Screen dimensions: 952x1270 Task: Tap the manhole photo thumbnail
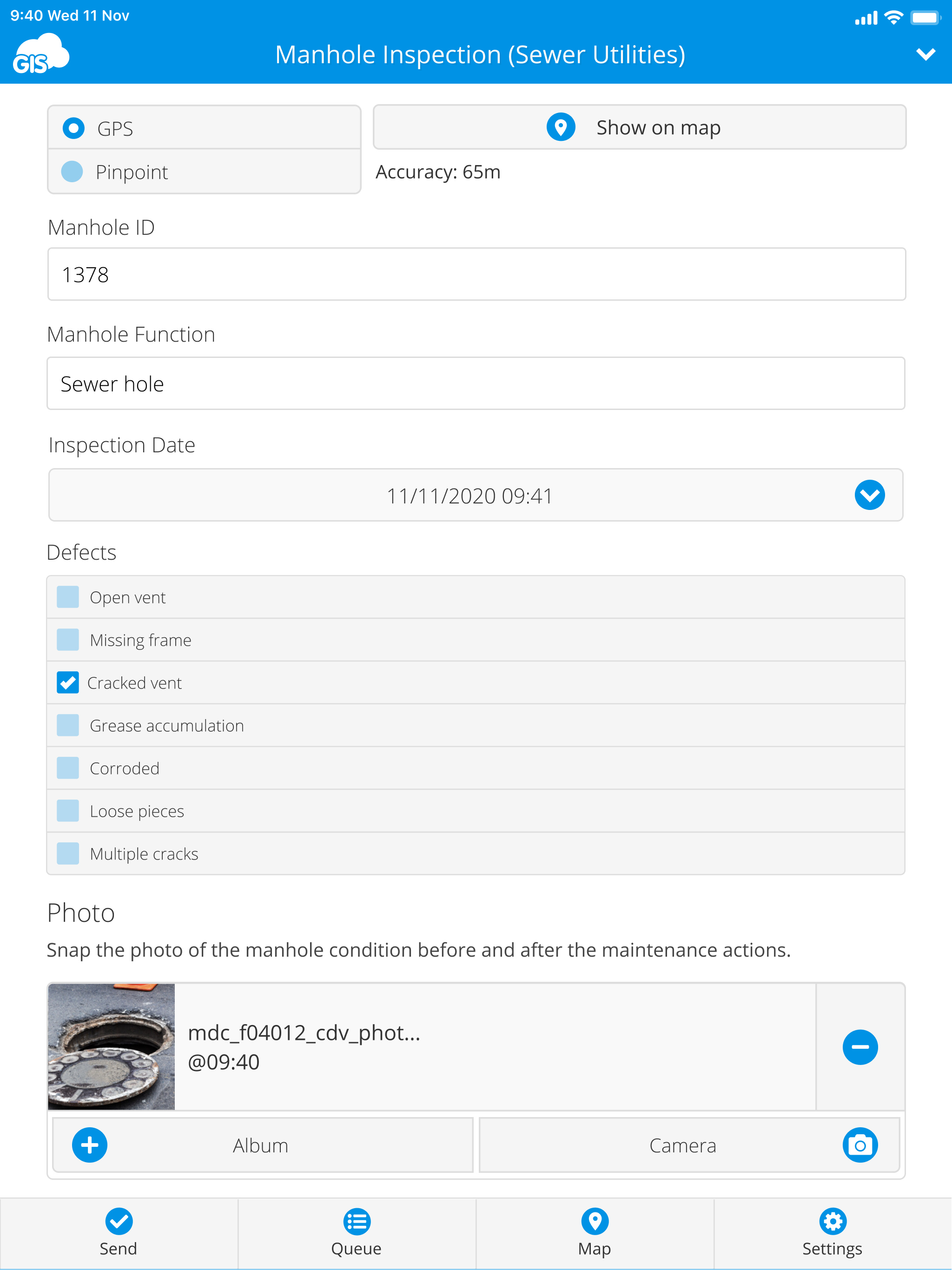(112, 1047)
